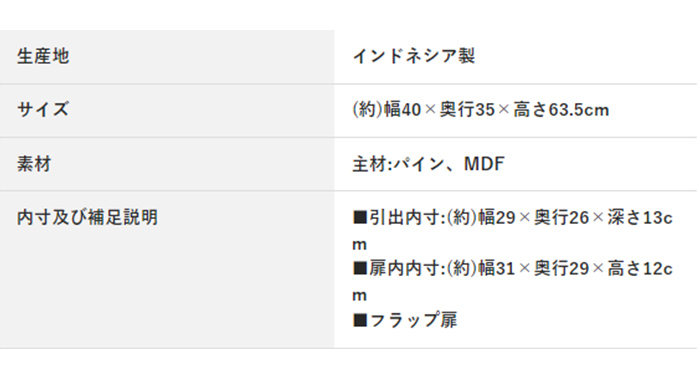
Task: Click the 引出内寸 dimension line
Action: tap(512, 230)
